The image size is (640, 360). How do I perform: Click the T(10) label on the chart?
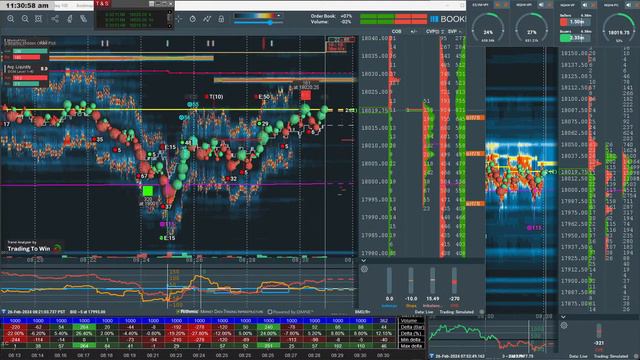click(216, 97)
